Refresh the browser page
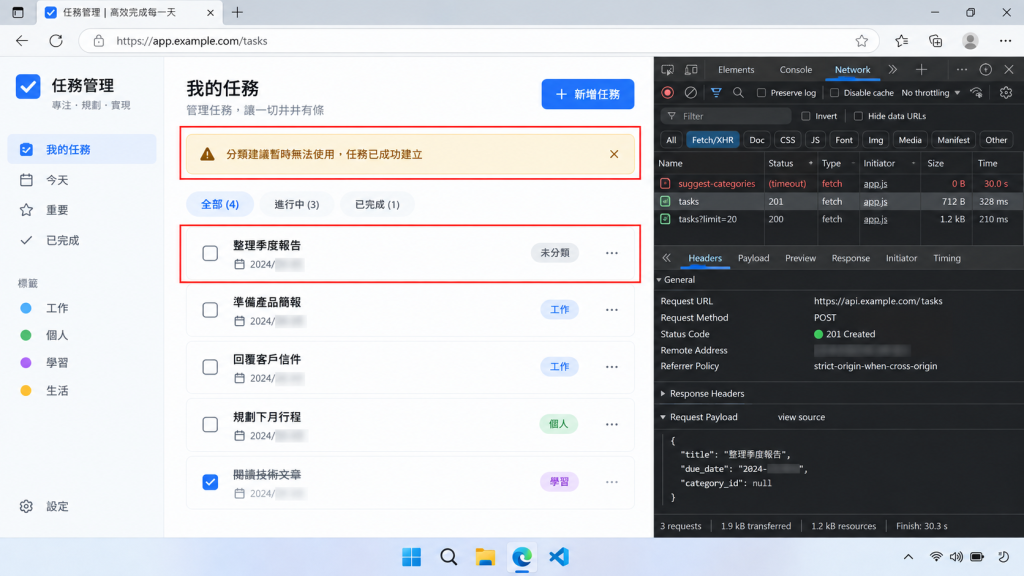The image size is (1024, 576). click(56, 41)
